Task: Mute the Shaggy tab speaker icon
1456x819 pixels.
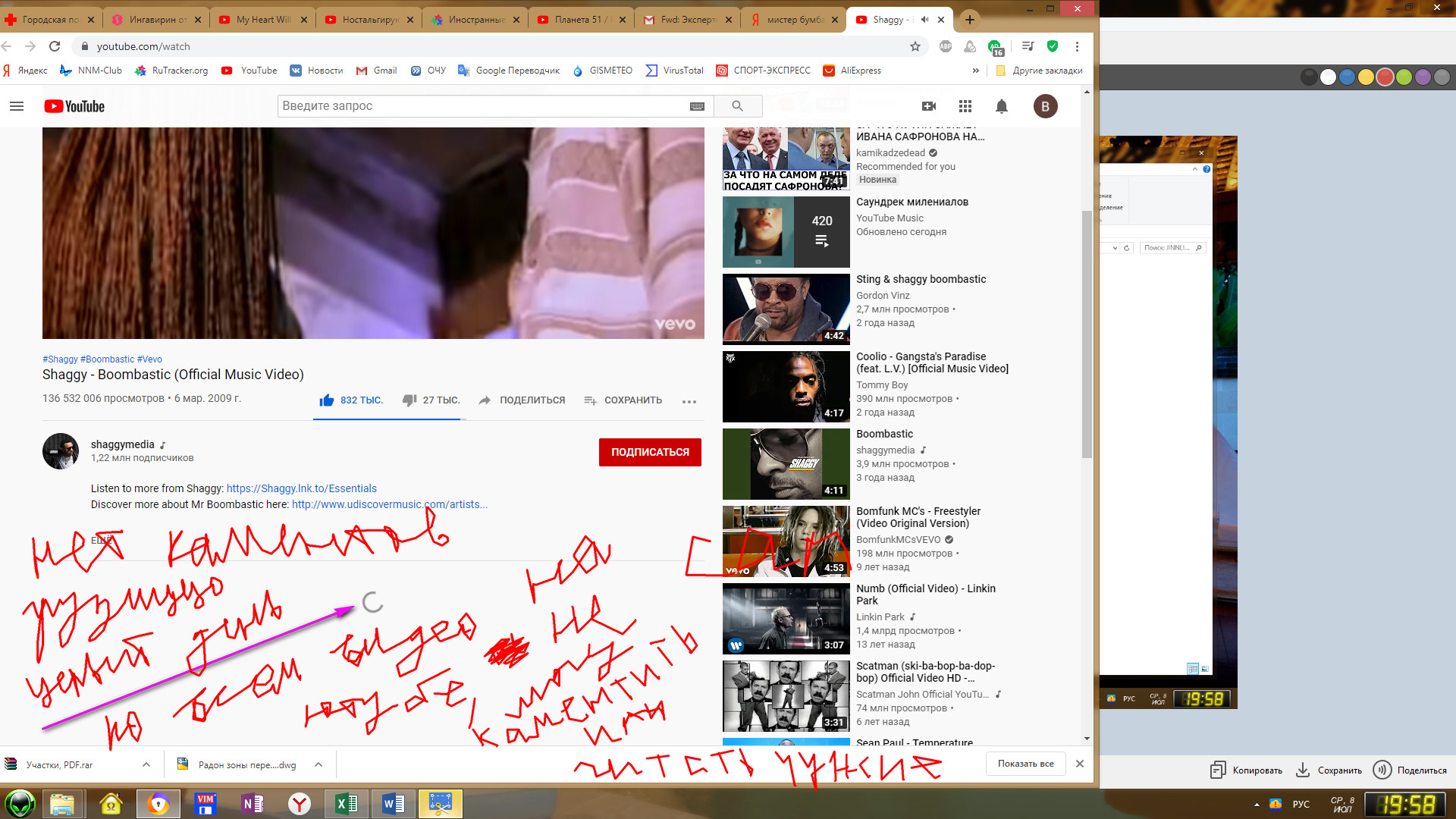Action: point(924,20)
